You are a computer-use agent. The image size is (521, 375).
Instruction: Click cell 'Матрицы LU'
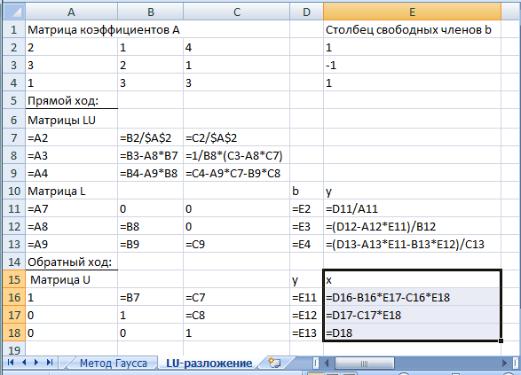coord(71,120)
